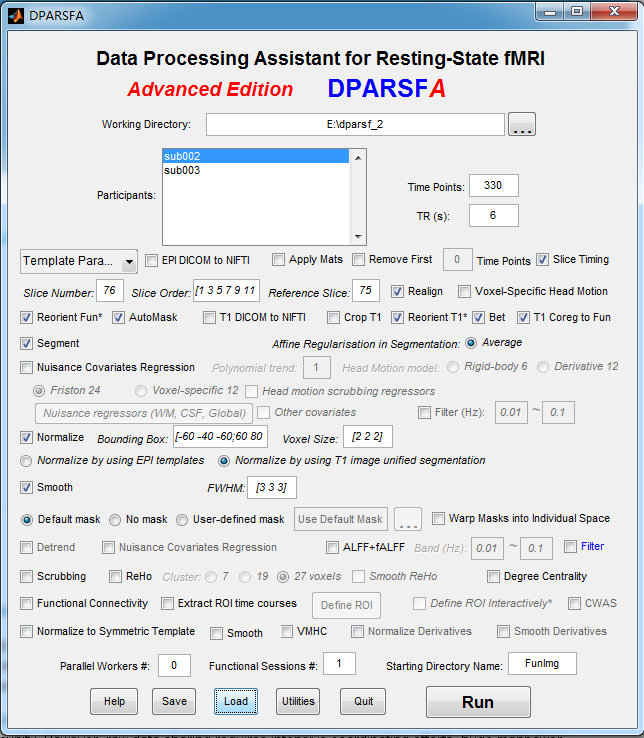Toggle the Normalize checkbox
Viewport: 644px width, 738px height.
point(26,437)
